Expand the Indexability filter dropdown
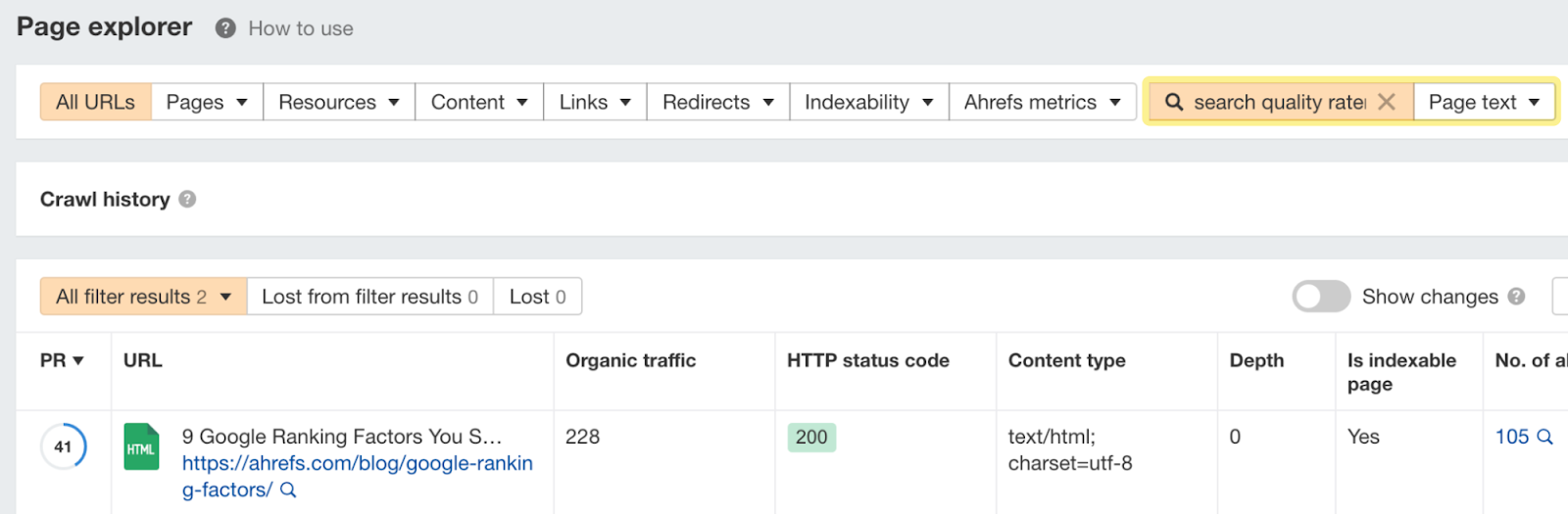Viewport: 1568px width, 514px height. point(868,102)
